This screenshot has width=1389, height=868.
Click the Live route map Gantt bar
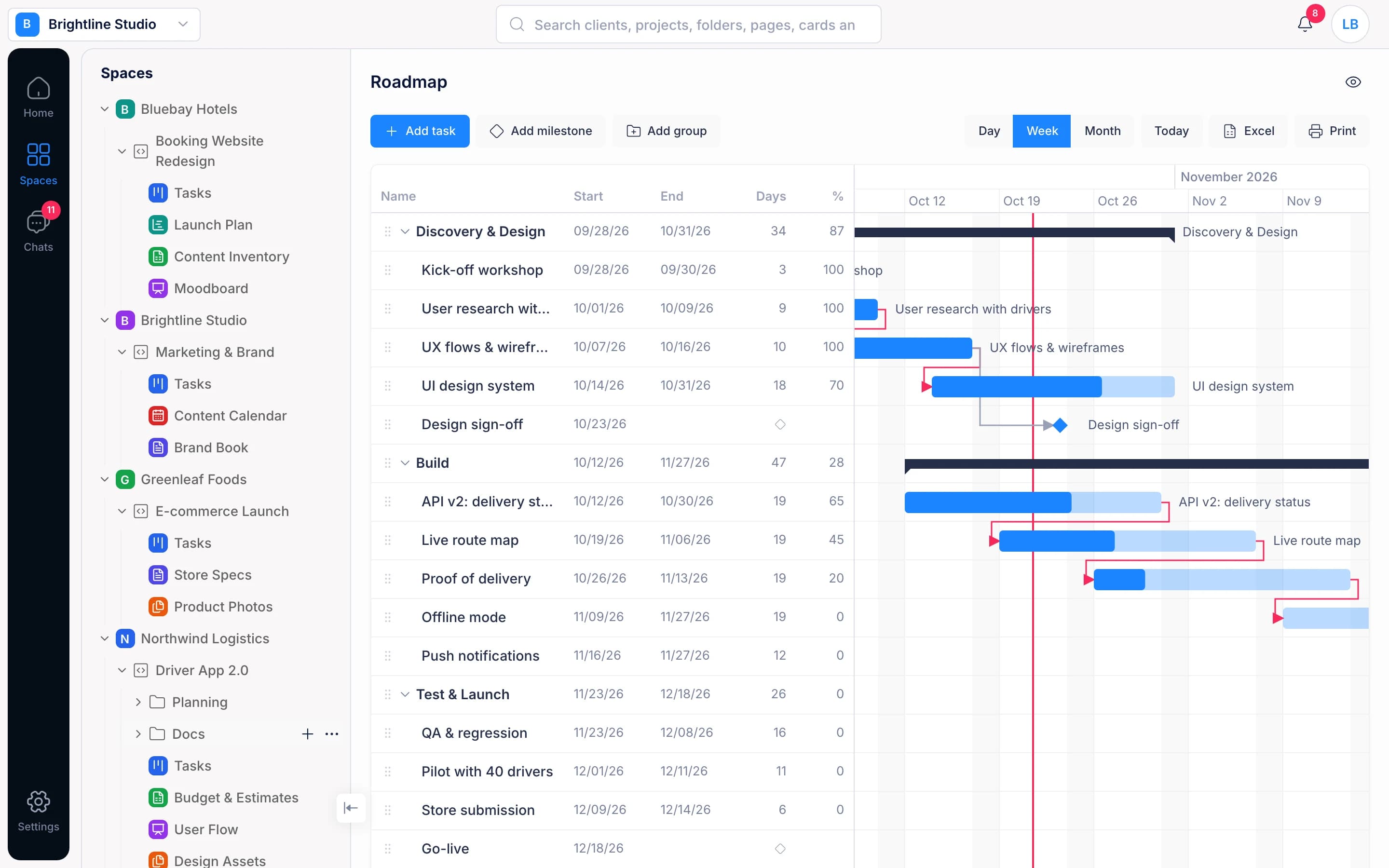(1127, 541)
